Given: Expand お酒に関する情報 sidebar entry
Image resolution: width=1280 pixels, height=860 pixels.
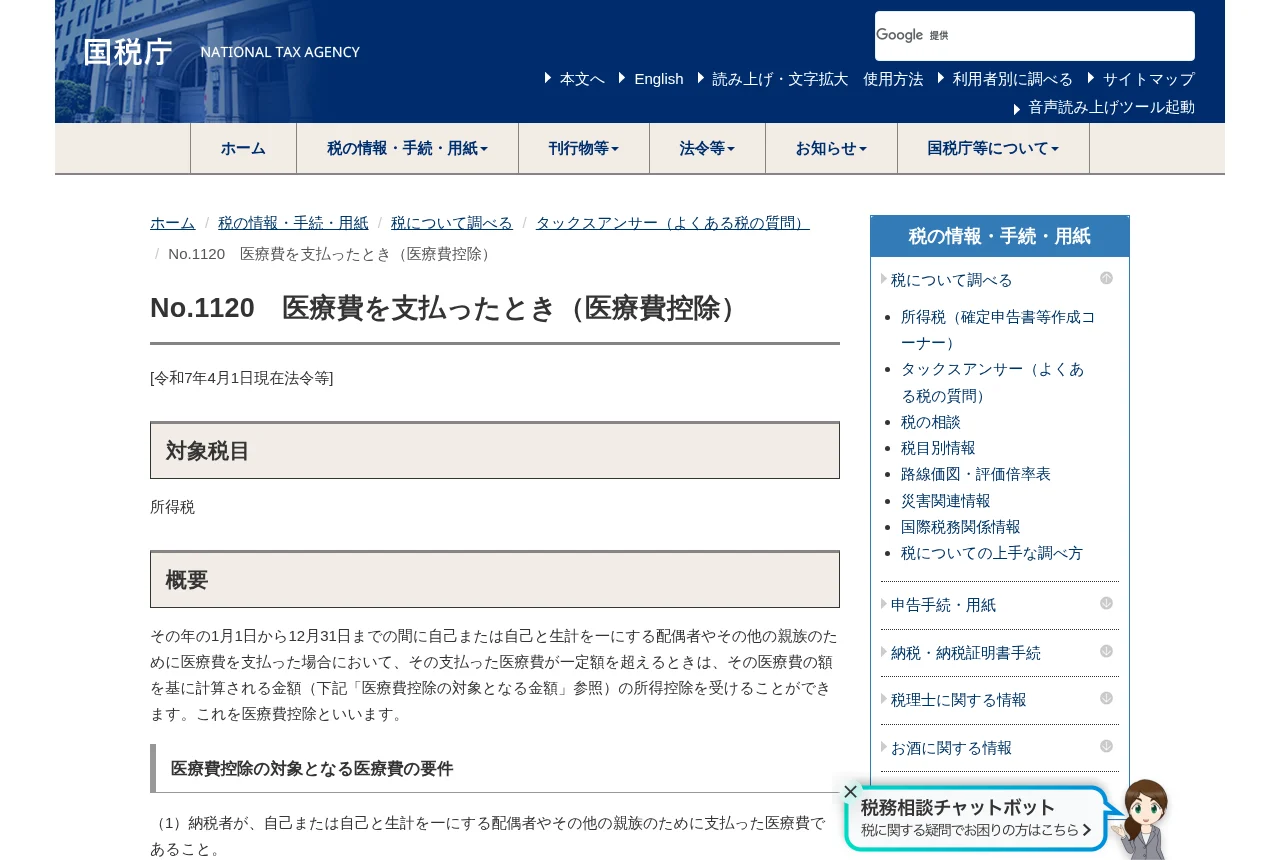Looking at the screenshot, I should 951,748.
